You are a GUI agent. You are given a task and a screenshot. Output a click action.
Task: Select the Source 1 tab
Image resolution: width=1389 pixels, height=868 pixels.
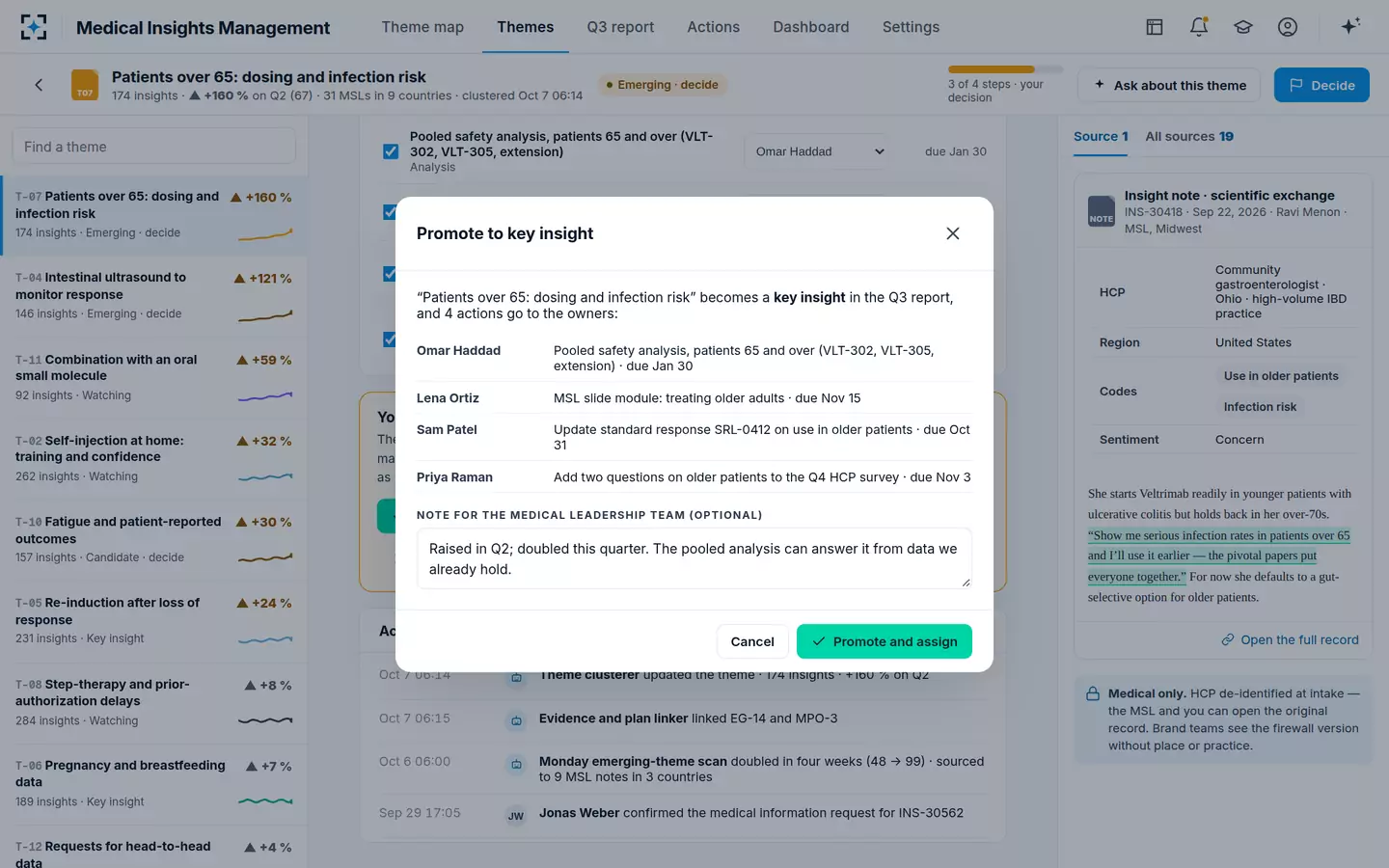1101,137
